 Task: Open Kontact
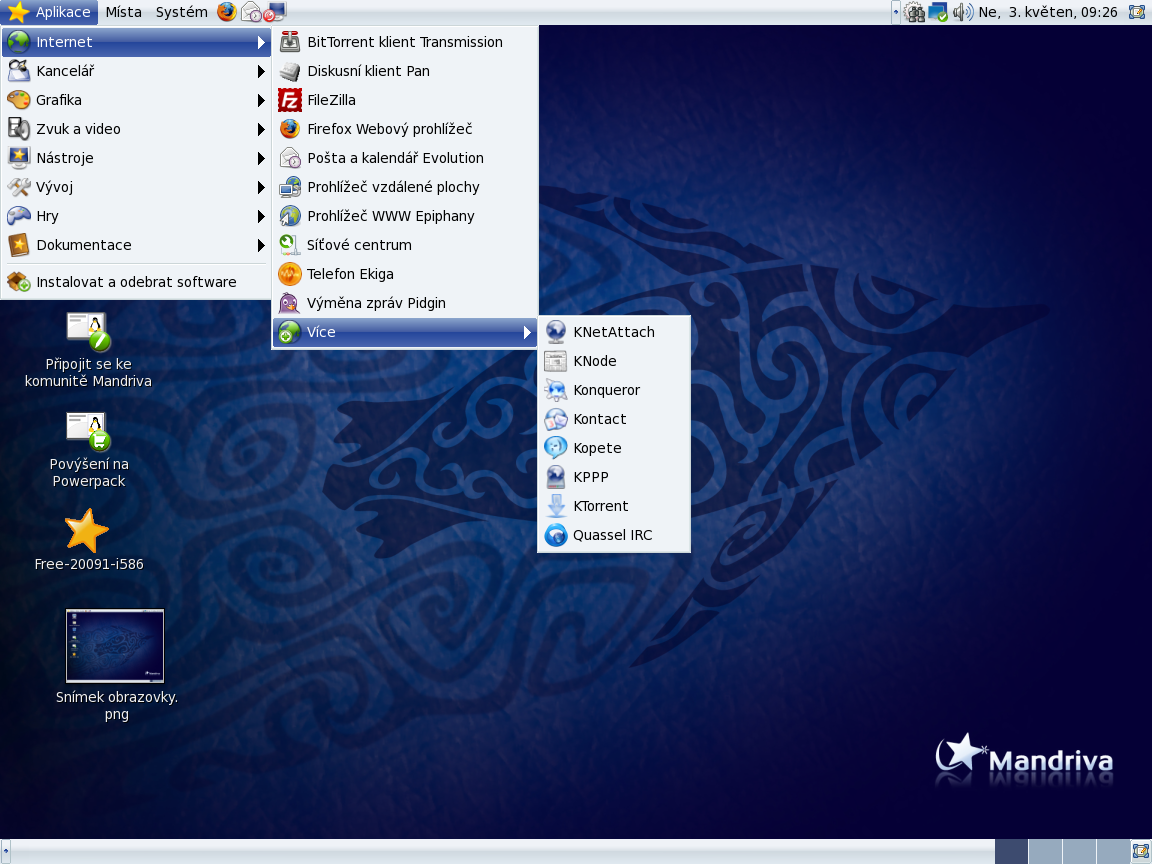point(614,420)
